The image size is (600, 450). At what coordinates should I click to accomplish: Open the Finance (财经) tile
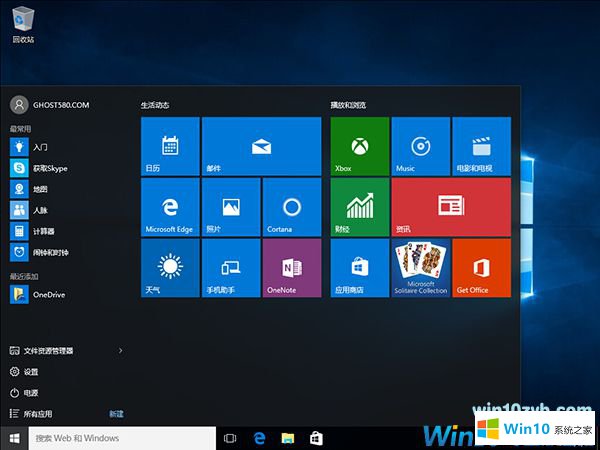pyautogui.click(x=360, y=207)
